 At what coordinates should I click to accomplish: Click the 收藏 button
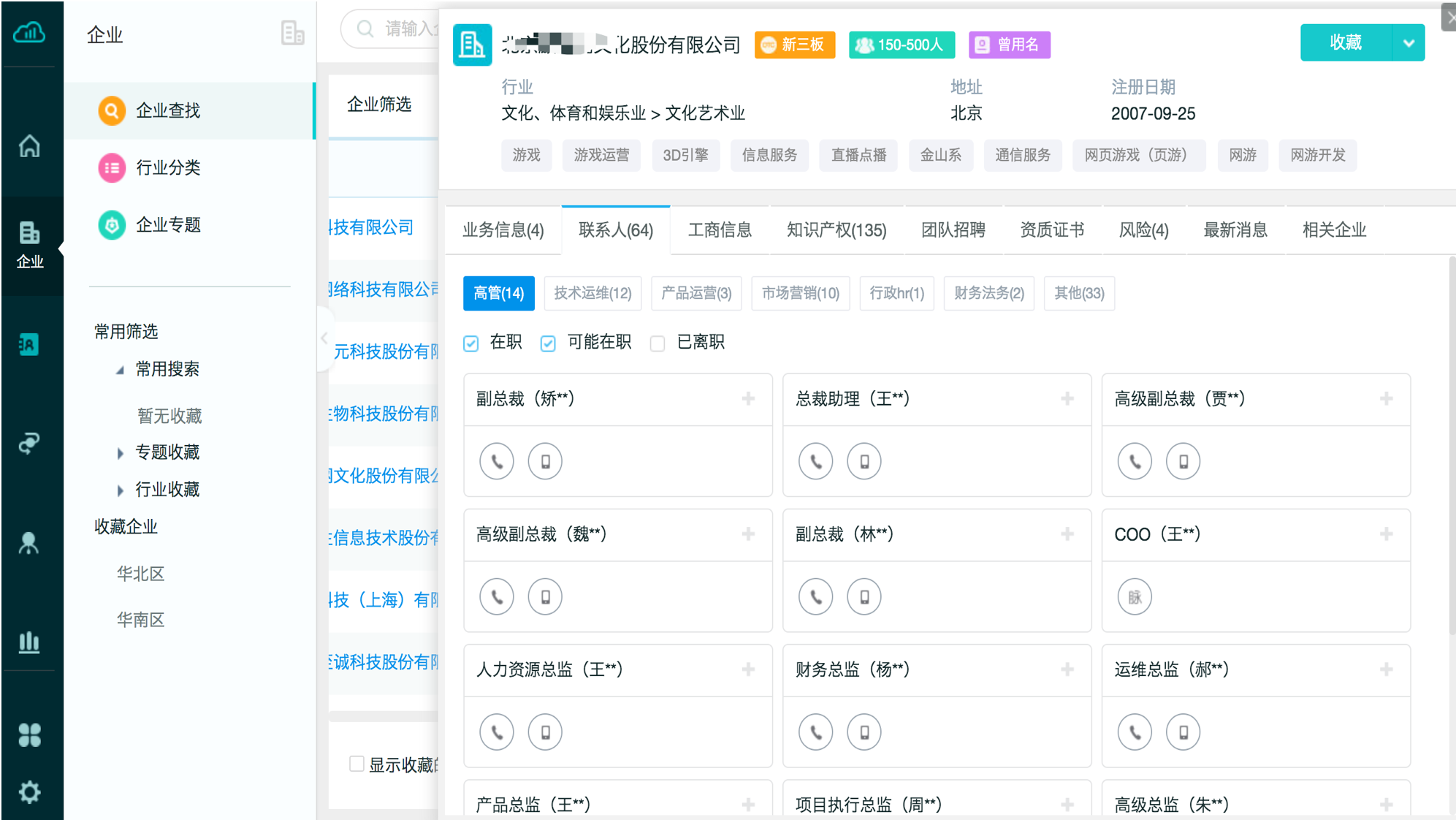click(1346, 43)
